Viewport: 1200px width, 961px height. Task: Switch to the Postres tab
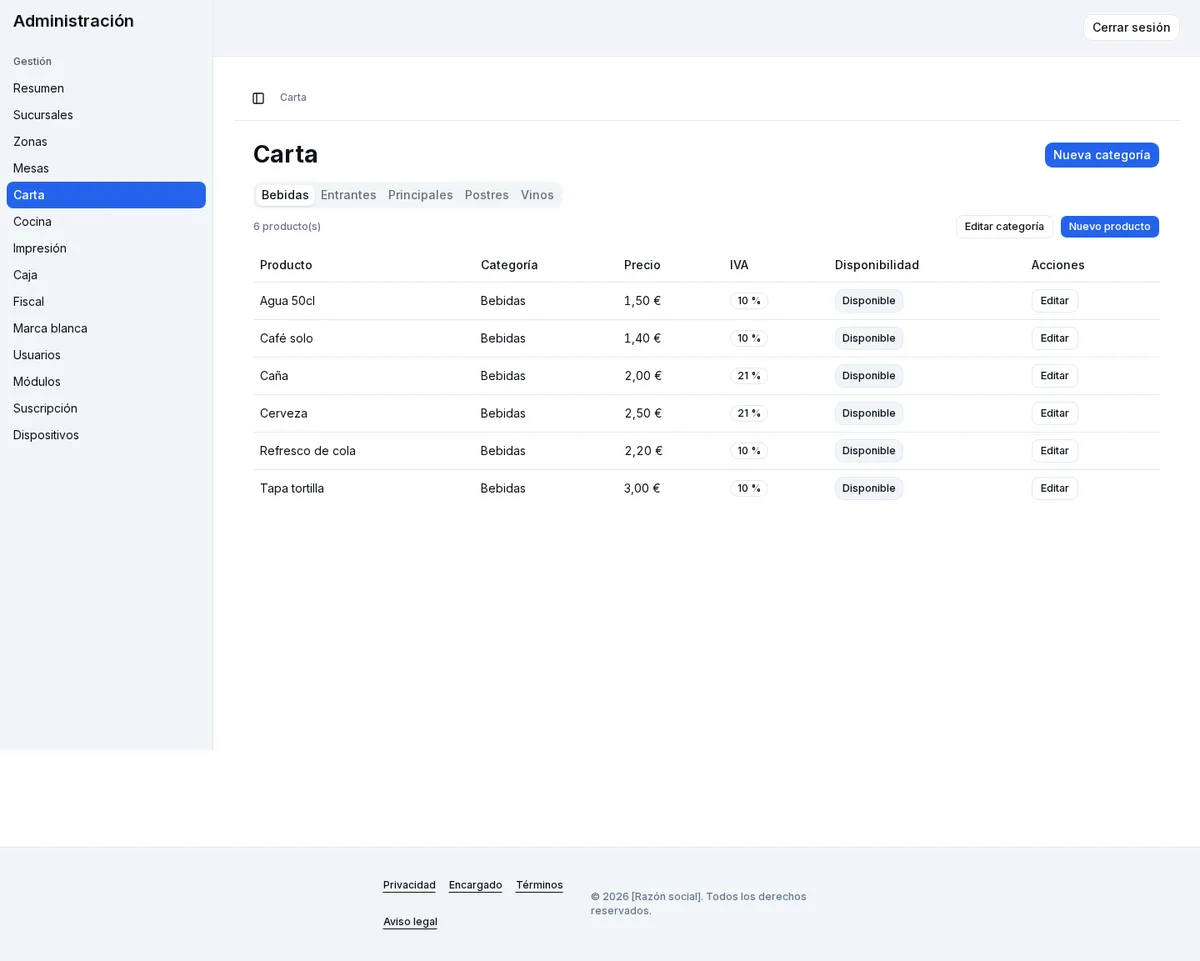click(487, 195)
